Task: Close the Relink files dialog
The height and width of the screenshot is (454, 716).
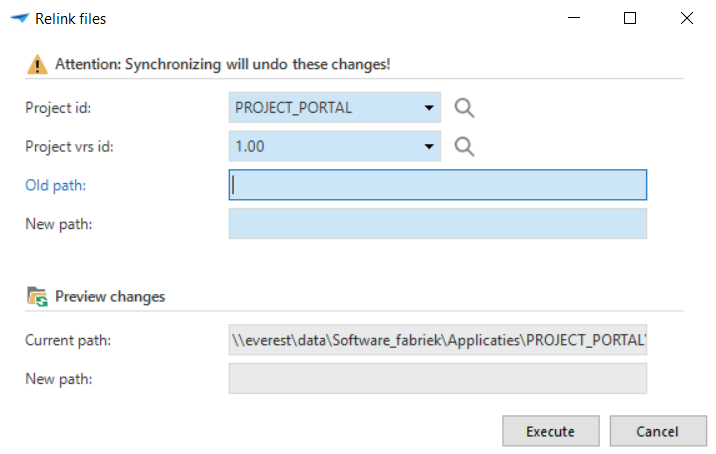Action: 687,18
